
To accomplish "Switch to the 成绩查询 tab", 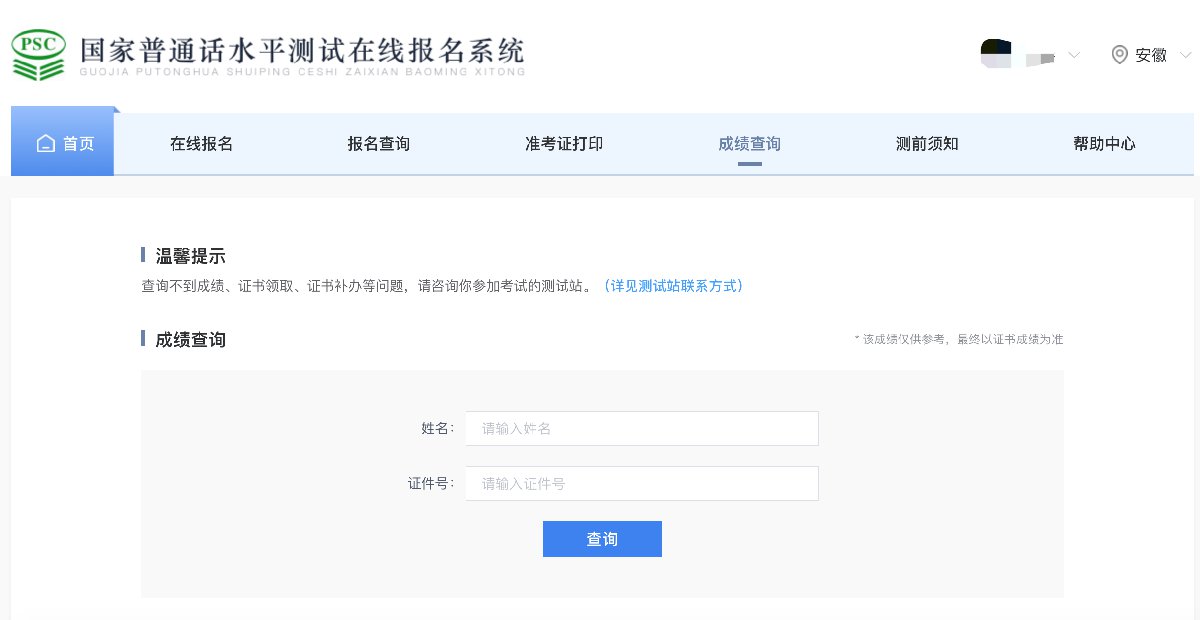I will tap(749, 144).
